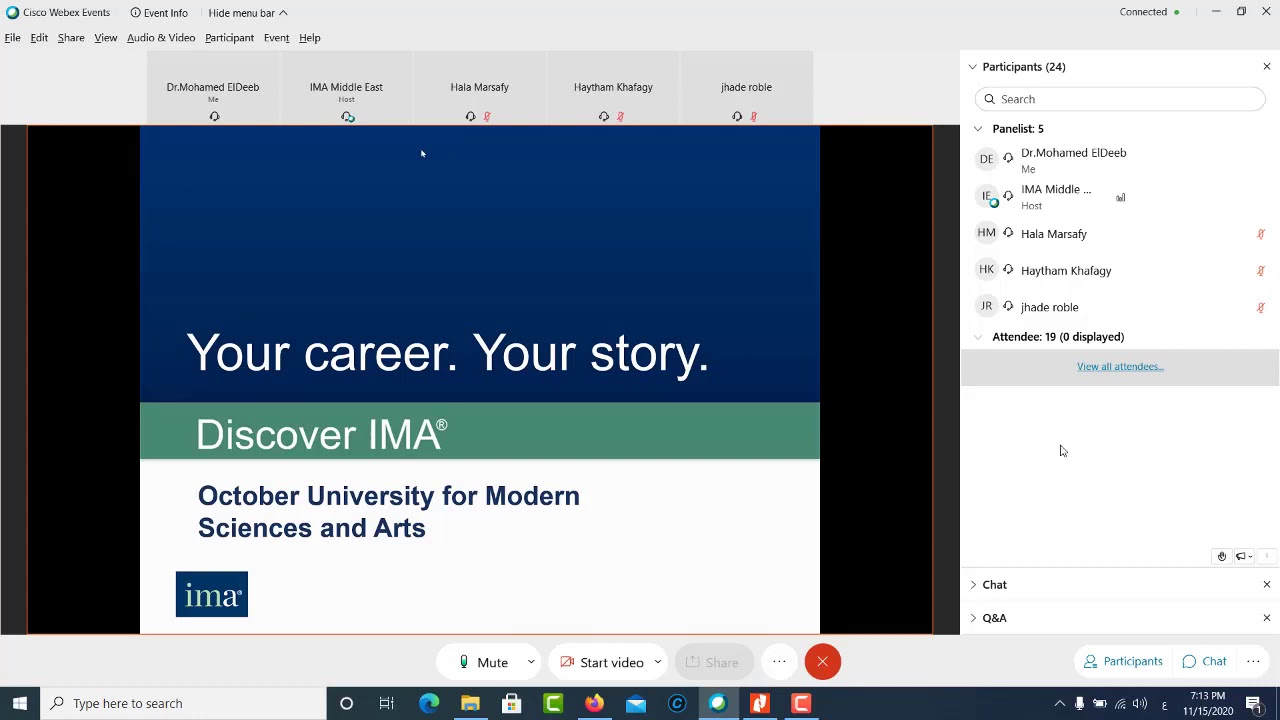The height and width of the screenshot is (720, 1280).
Task: Click the HM avatar of Hala Marsafy
Action: tap(986, 233)
